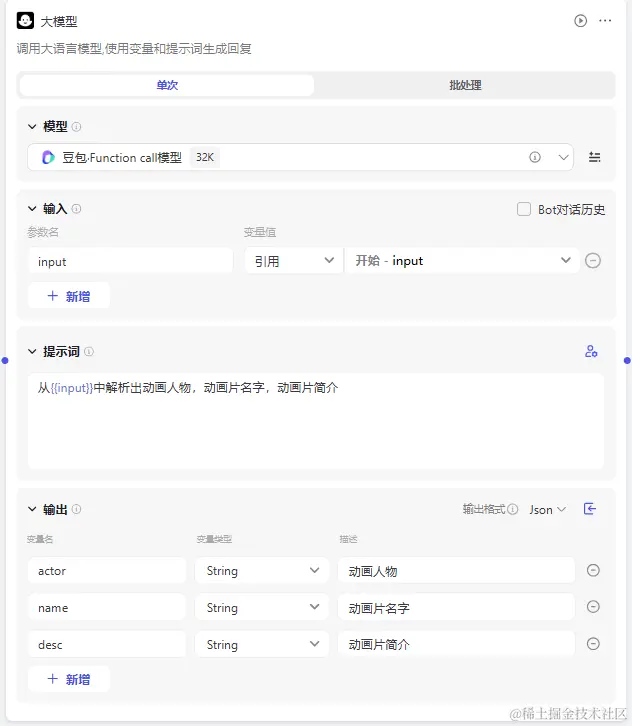Collapse the 提示词 section
The height and width of the screenshot is (726, 632).
pos(32,351)
